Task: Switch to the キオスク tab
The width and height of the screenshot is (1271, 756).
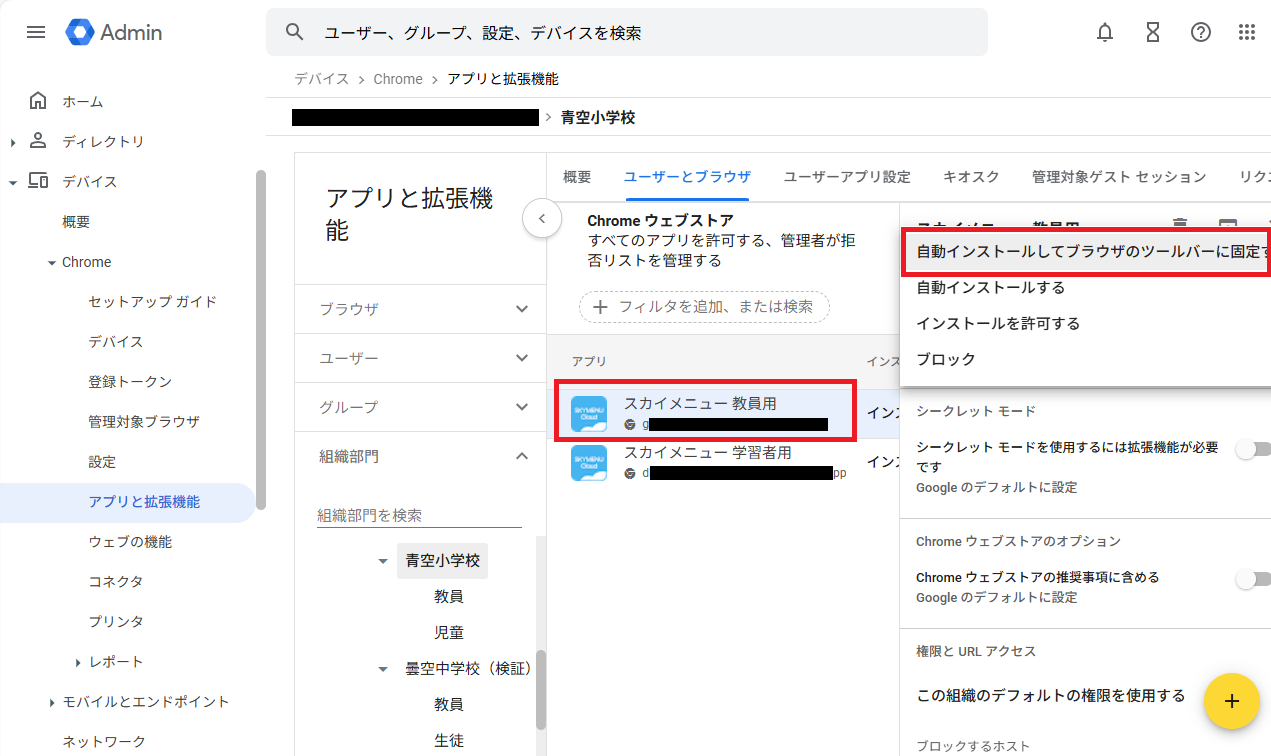Action: click(971, 177)
